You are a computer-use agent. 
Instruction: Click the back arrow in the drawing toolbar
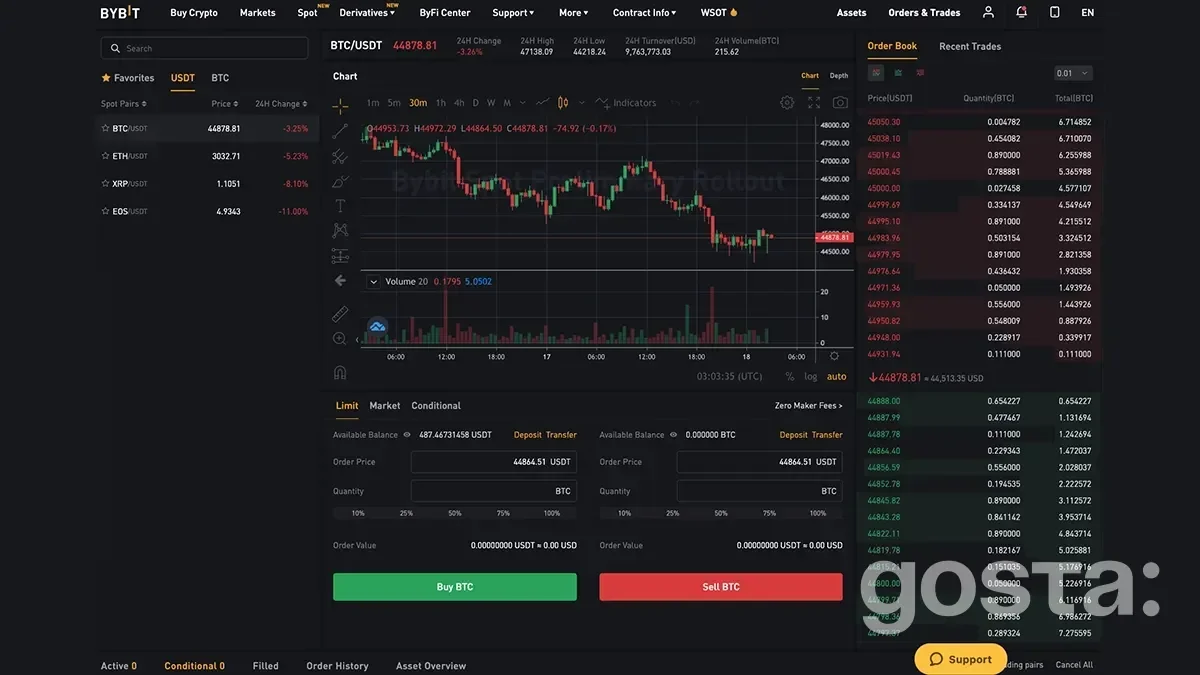click(x=340, y=281)
